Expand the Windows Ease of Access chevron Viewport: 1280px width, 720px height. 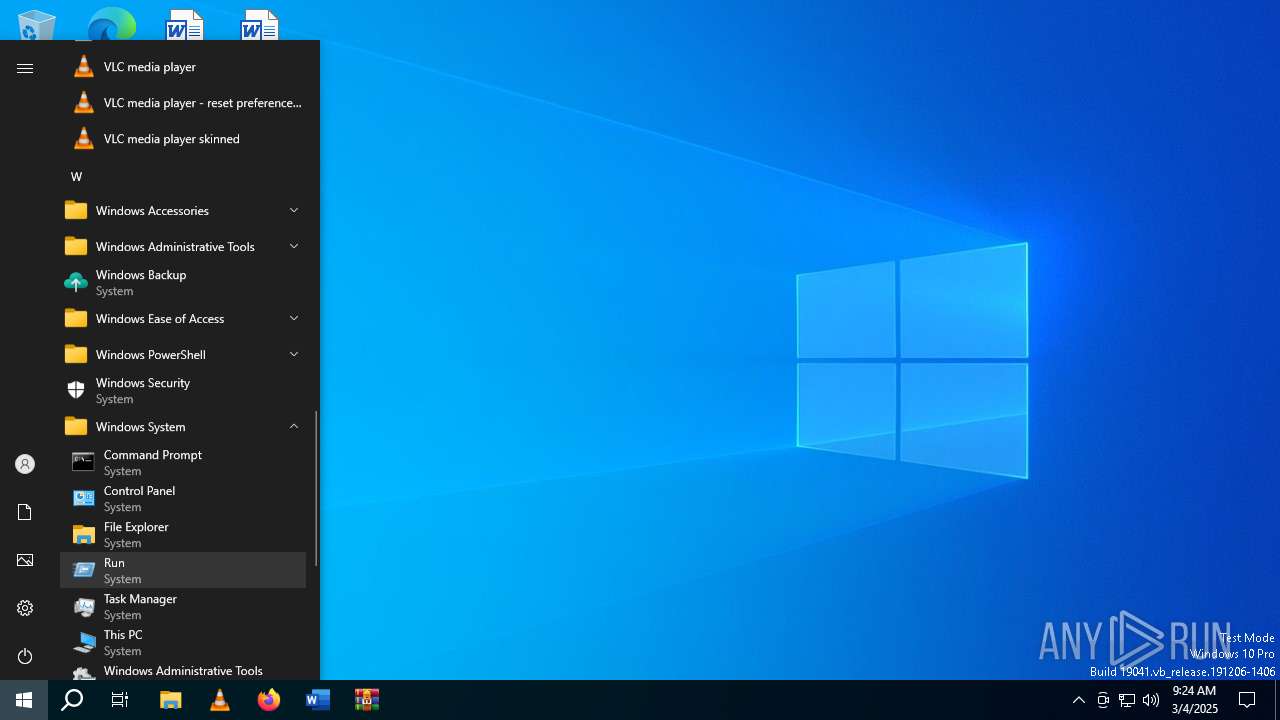tap(294, 318)
